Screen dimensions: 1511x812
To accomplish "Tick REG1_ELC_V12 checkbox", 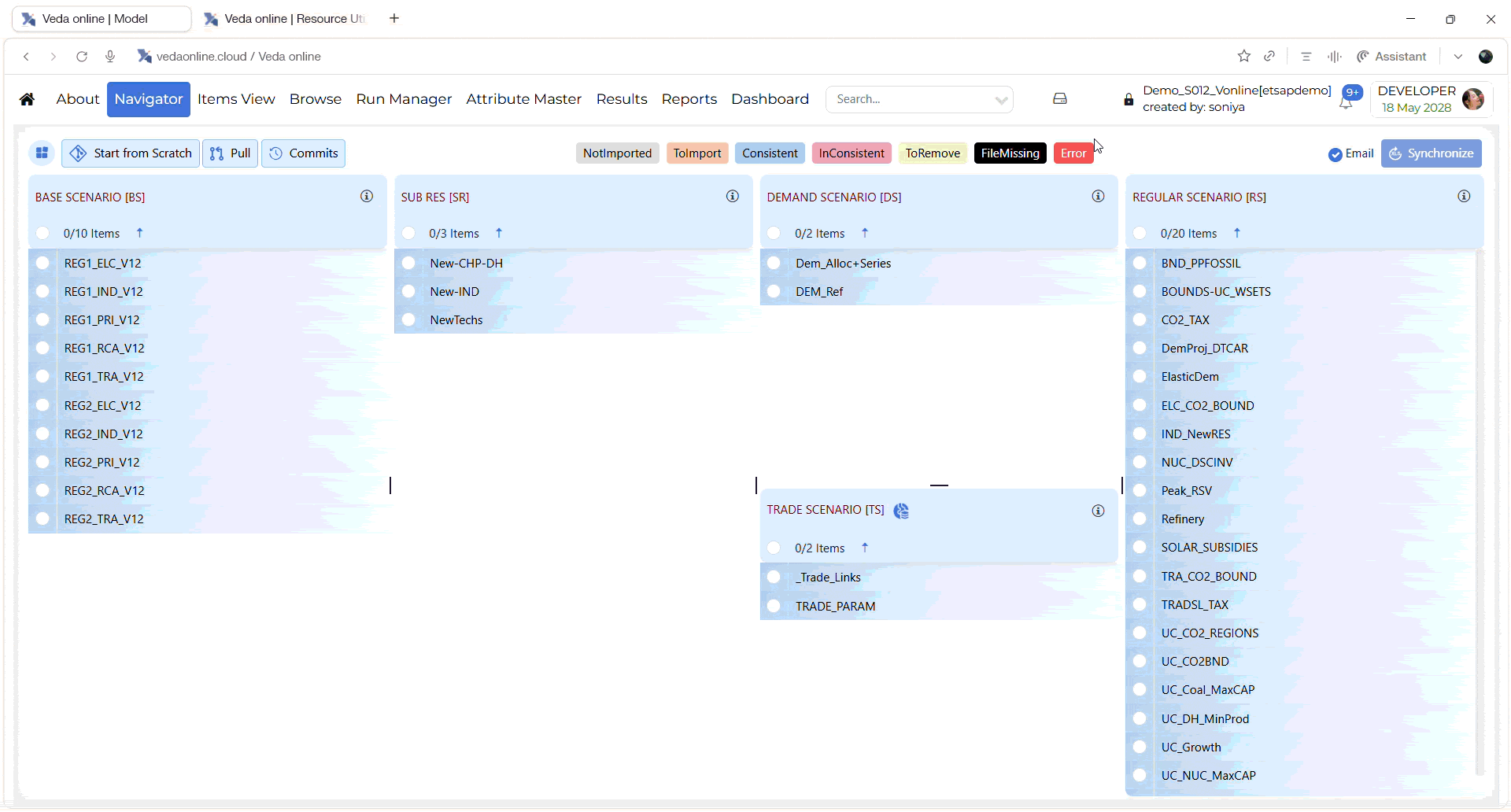I will pos(43,264).
